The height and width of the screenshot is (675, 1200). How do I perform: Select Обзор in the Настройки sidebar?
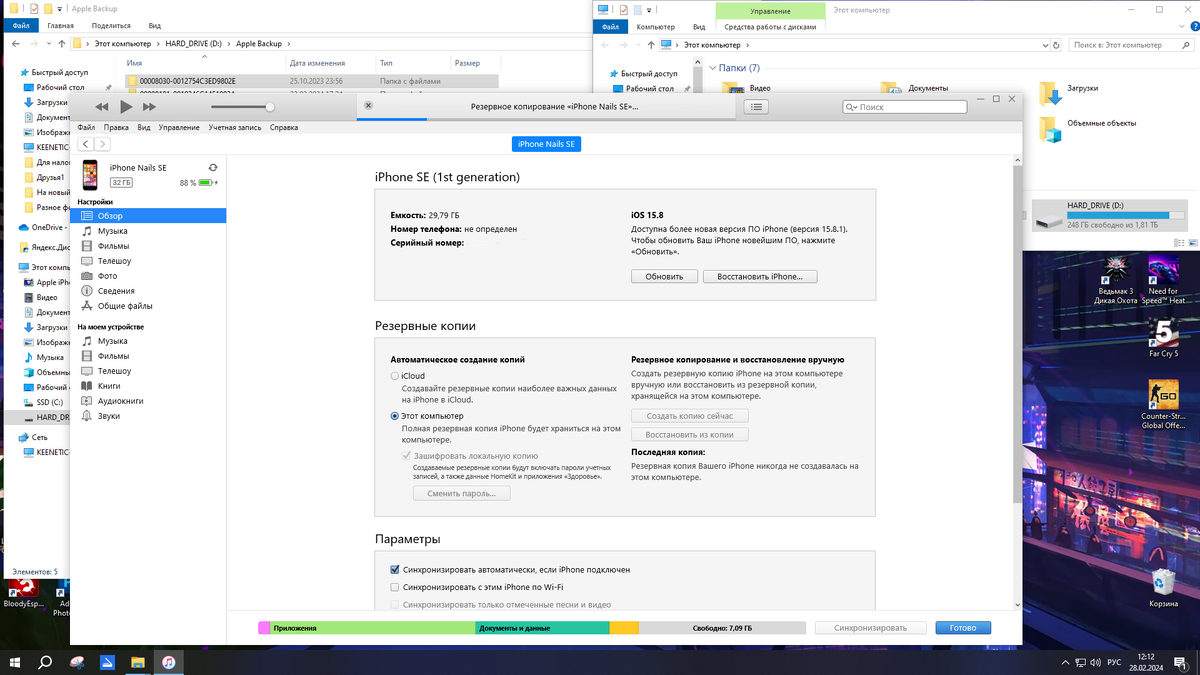[x=148, y=216]
